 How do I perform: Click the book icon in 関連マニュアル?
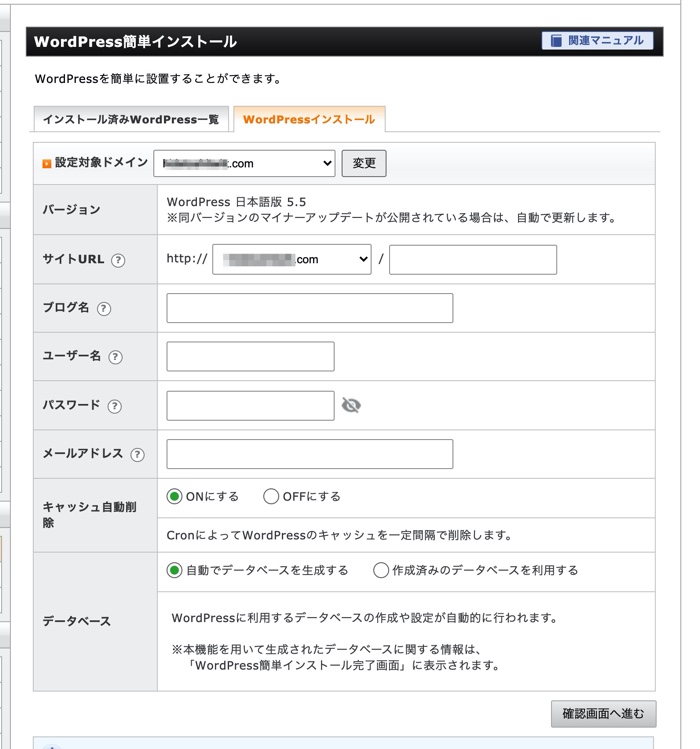(556, 41)
